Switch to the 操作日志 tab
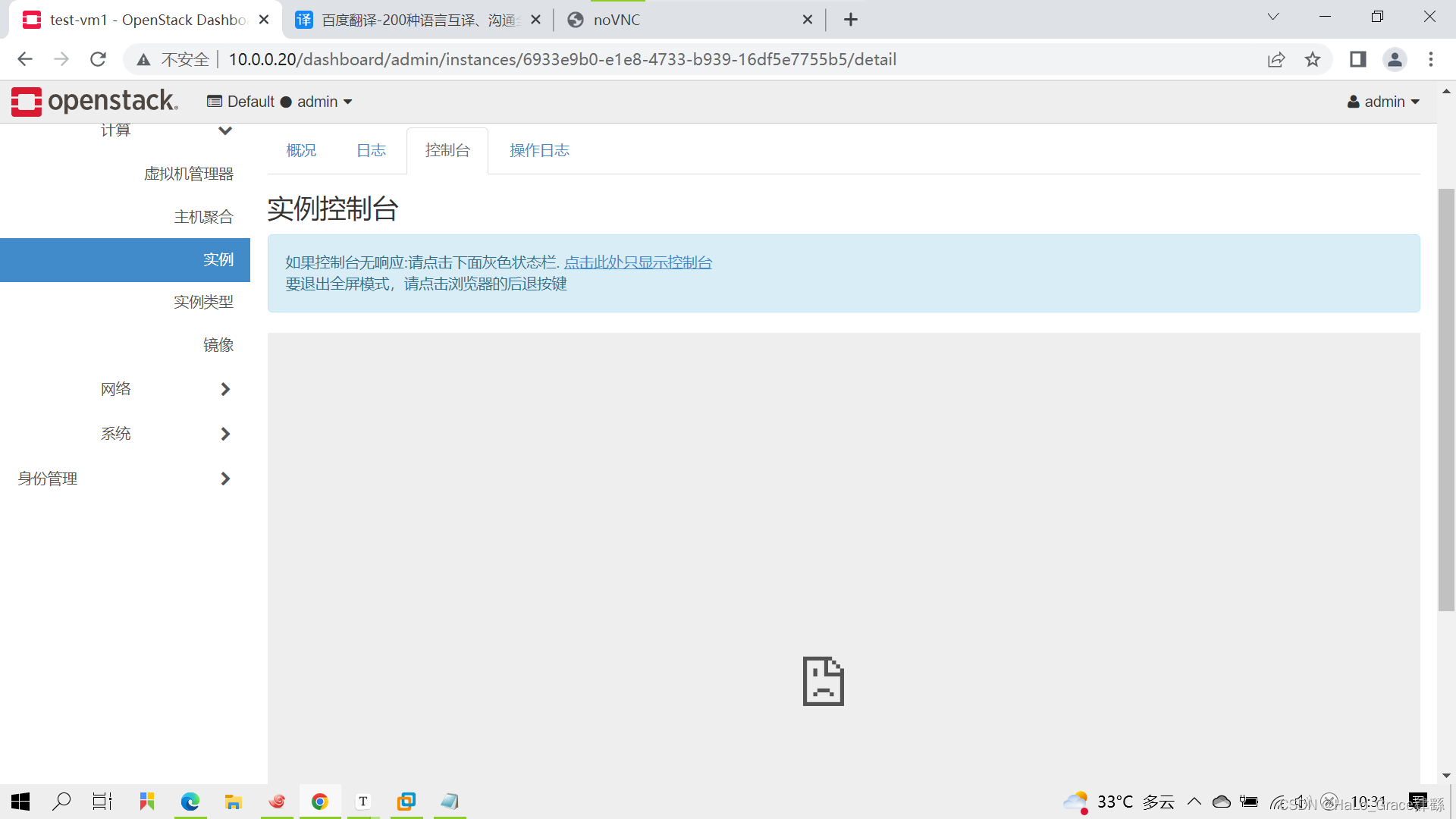The width and height of the screenshot is (1456, 819). (539, 150)
